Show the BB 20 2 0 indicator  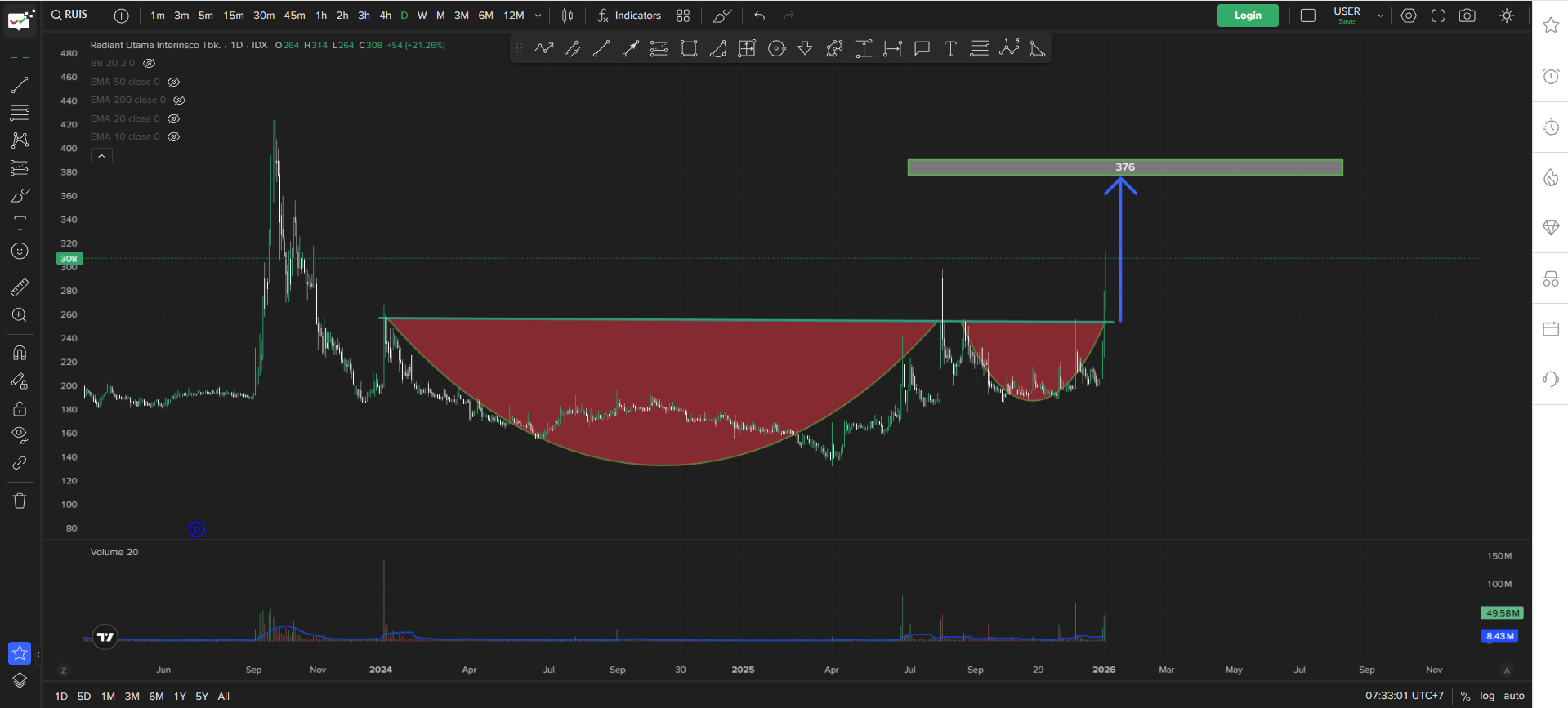[149, 64]
